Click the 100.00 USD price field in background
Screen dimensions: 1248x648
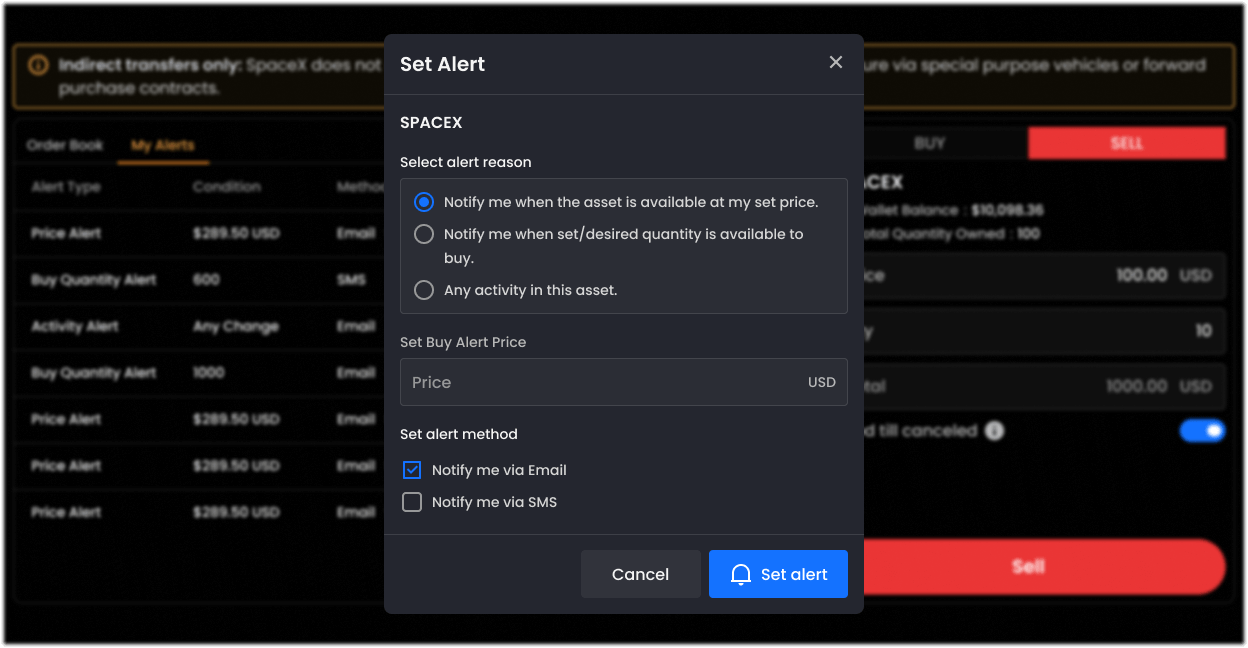click(x=1045, y=275)
